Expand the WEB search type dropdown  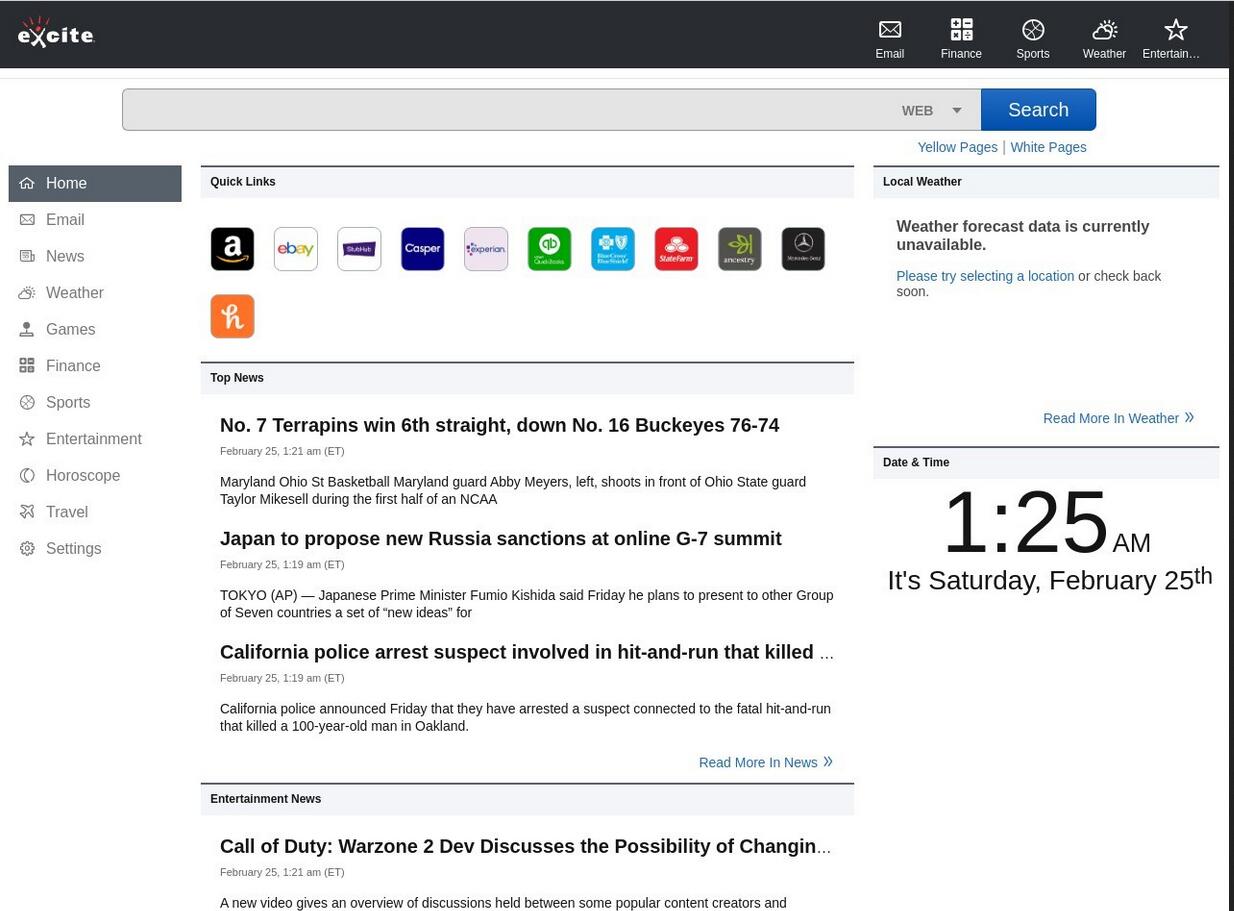932,110
